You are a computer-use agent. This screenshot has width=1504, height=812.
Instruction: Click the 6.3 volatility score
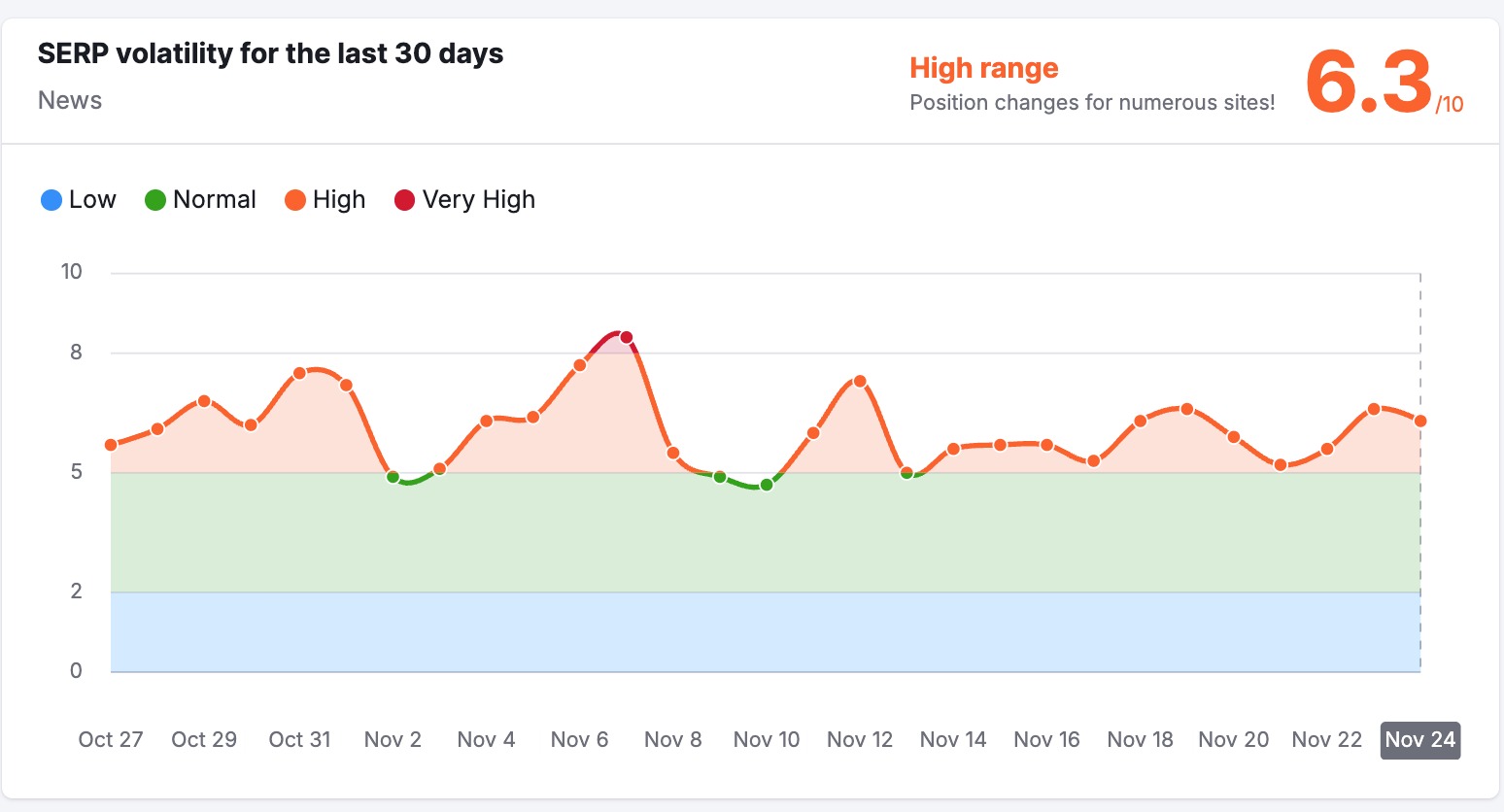coord(1368,84)
